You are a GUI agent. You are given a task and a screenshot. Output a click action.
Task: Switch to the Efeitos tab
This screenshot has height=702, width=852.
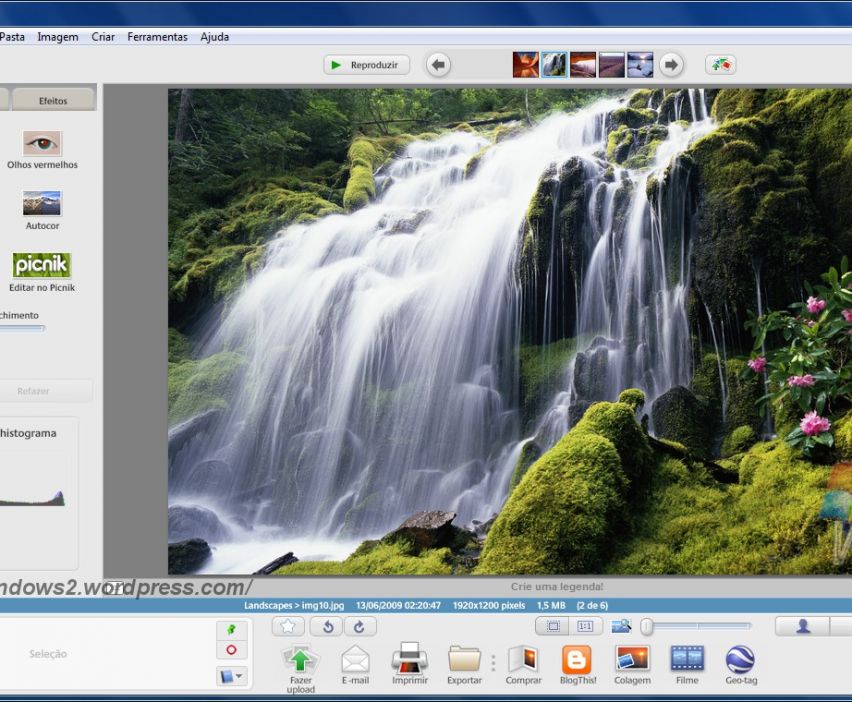(53, 100)
